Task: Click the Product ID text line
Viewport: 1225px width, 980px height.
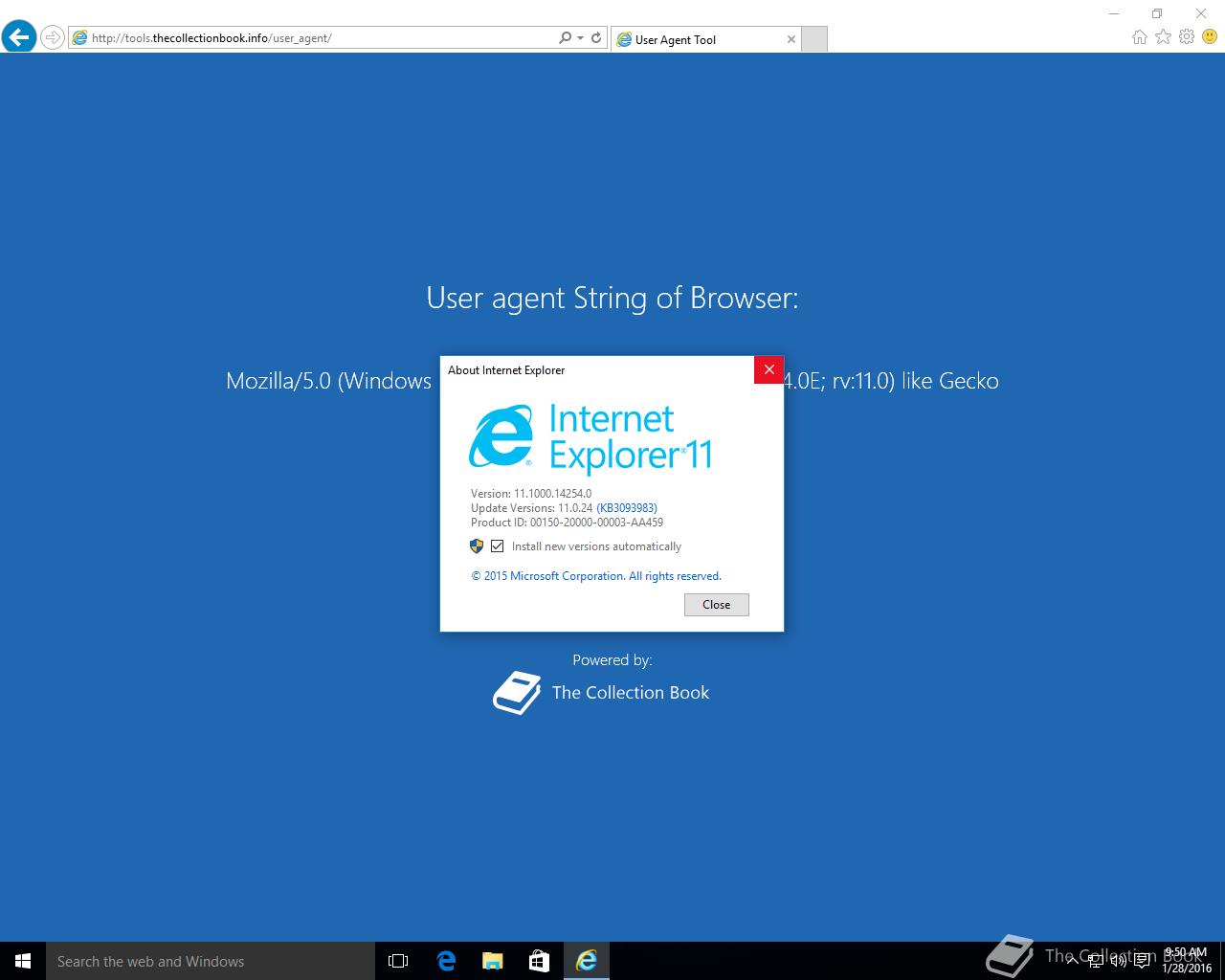Action: (567, 523)
